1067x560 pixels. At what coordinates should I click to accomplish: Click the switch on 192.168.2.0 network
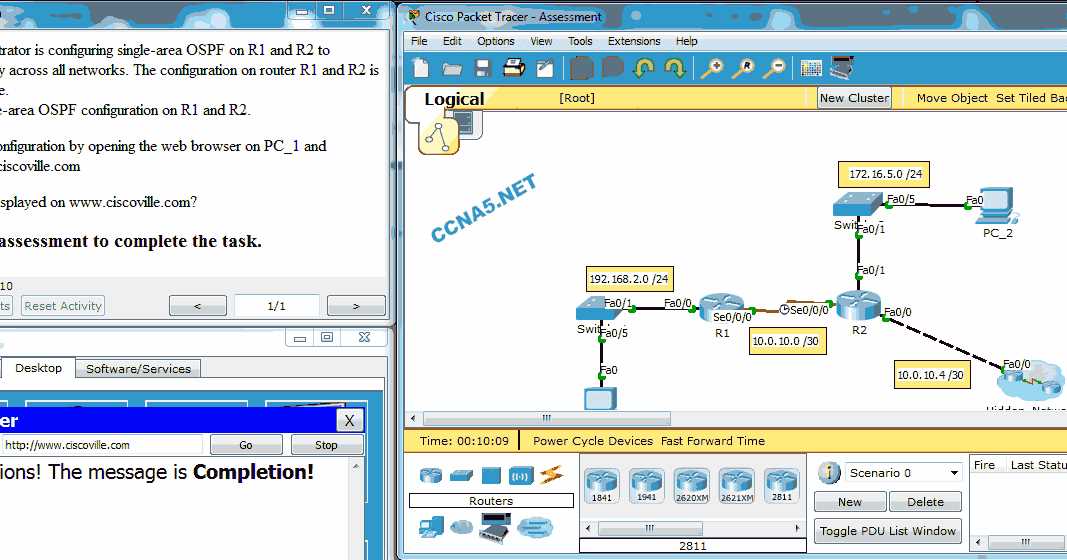pos(601,308)
